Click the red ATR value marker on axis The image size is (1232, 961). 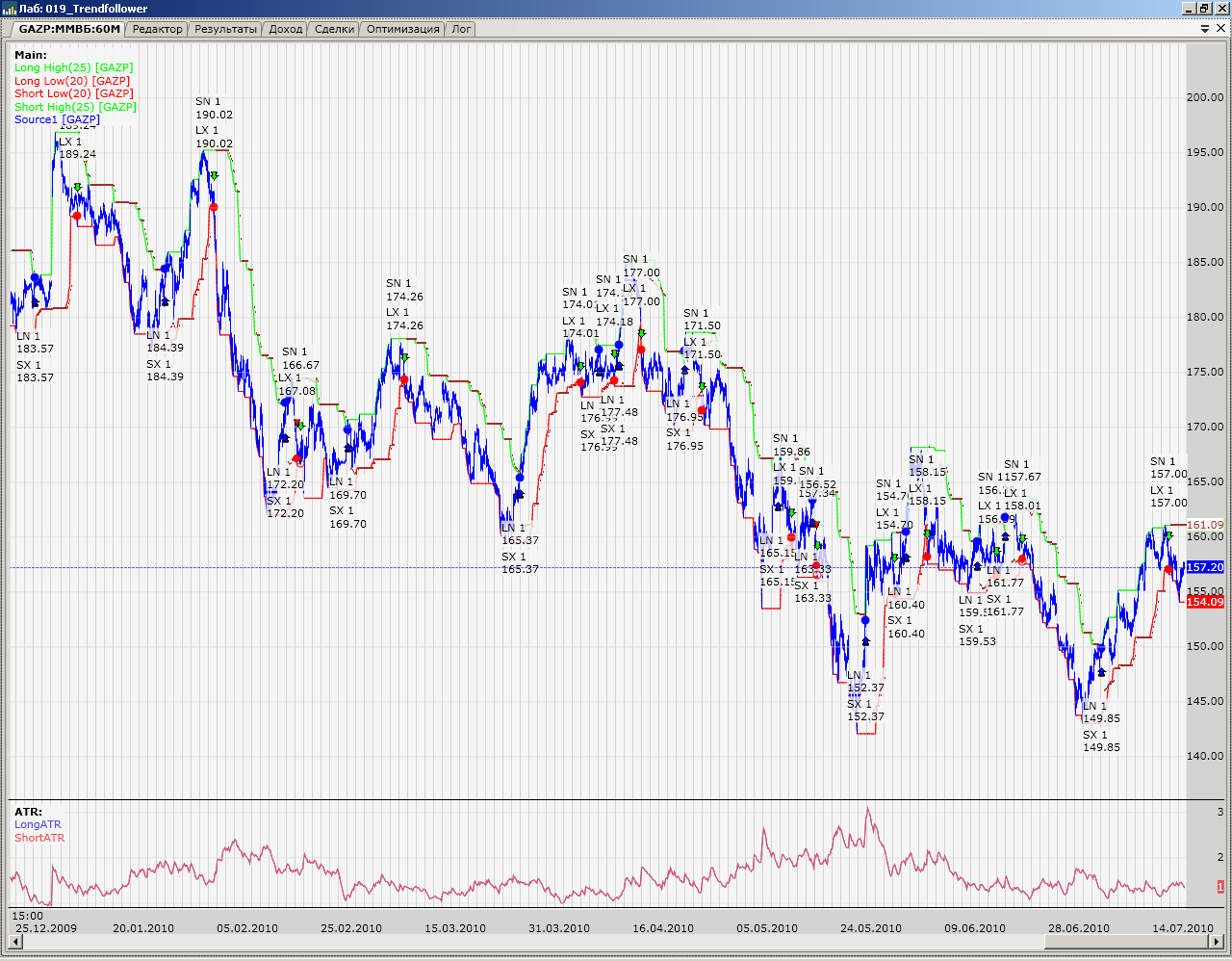click(1220, 887)
